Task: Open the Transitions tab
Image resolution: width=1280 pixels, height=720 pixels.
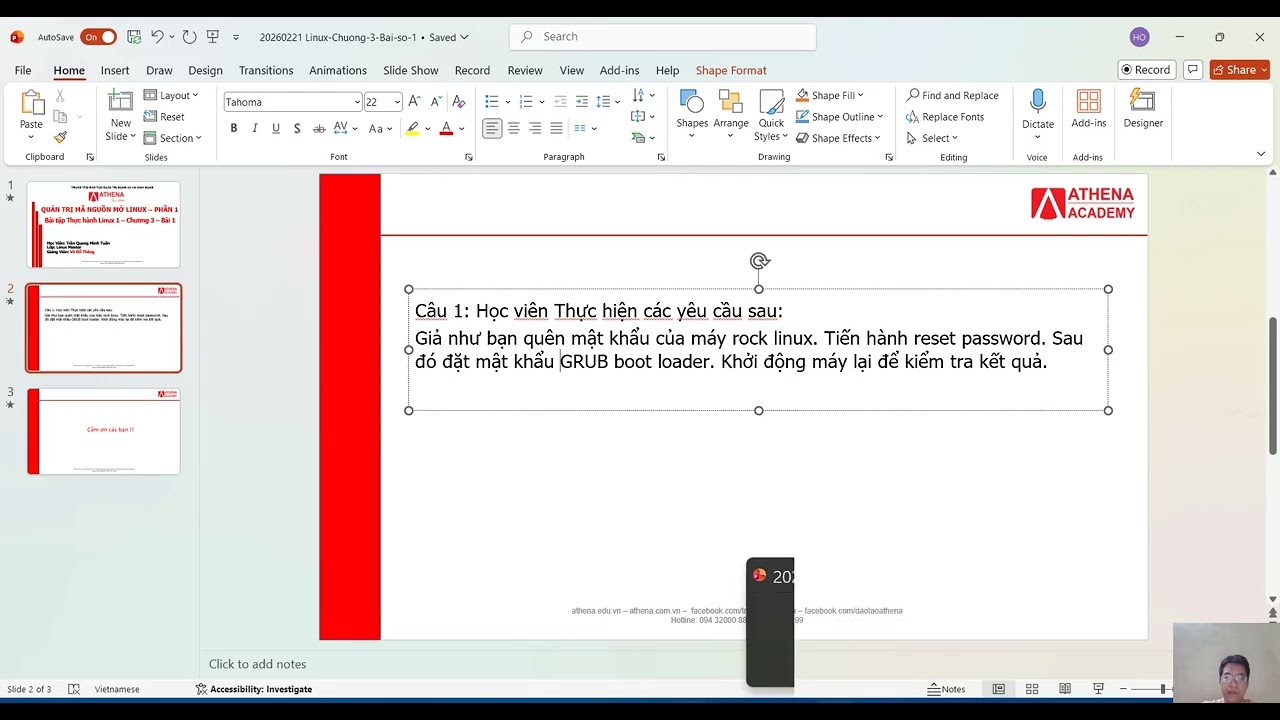Action: point(266,70)
